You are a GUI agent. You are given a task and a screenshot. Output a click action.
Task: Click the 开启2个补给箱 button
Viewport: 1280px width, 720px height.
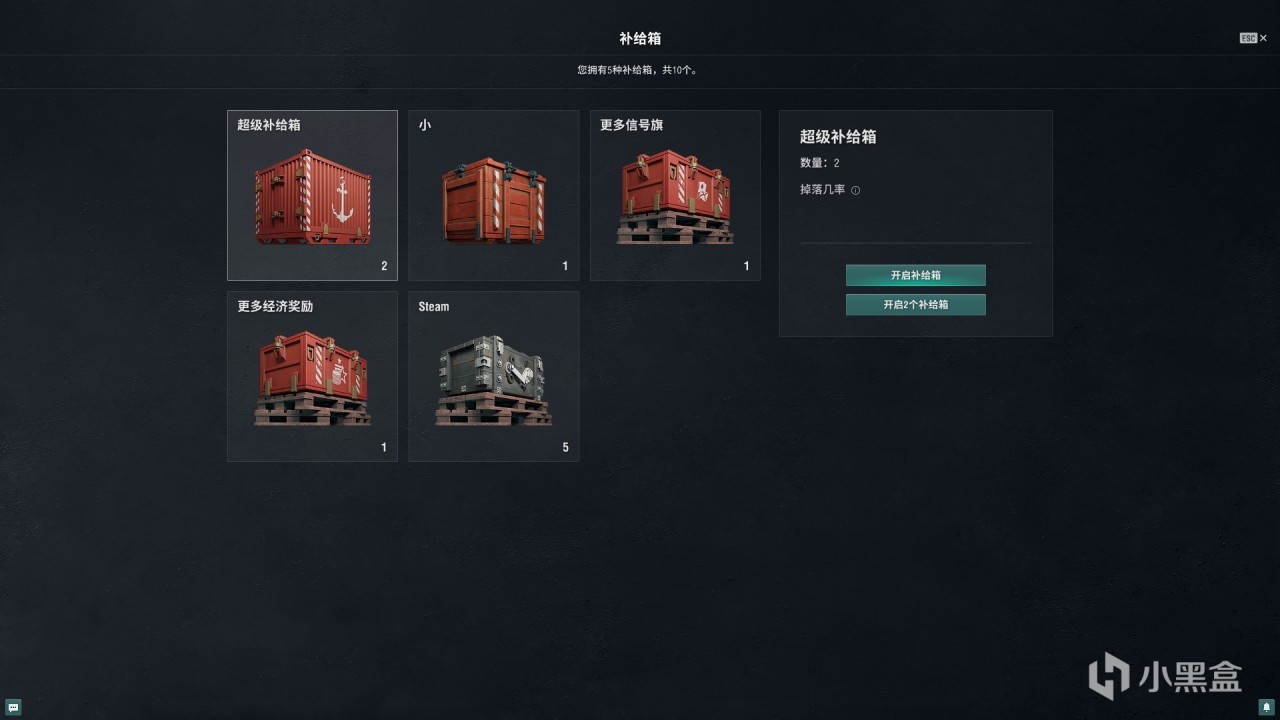[x=916, y=305]
